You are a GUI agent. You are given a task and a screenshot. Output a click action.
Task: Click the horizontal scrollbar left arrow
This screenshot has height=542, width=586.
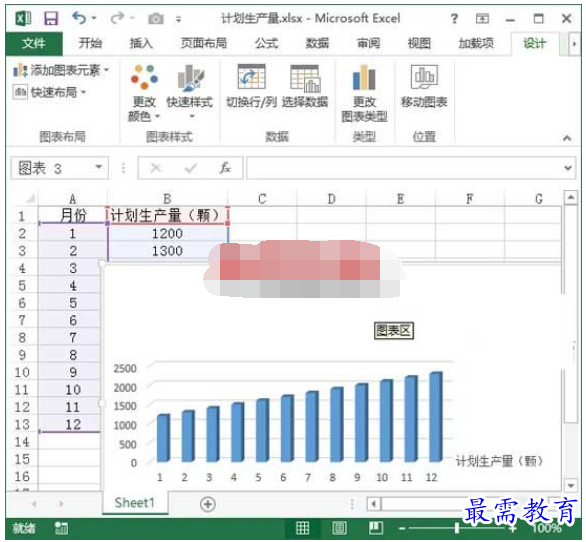pos(373,504)
